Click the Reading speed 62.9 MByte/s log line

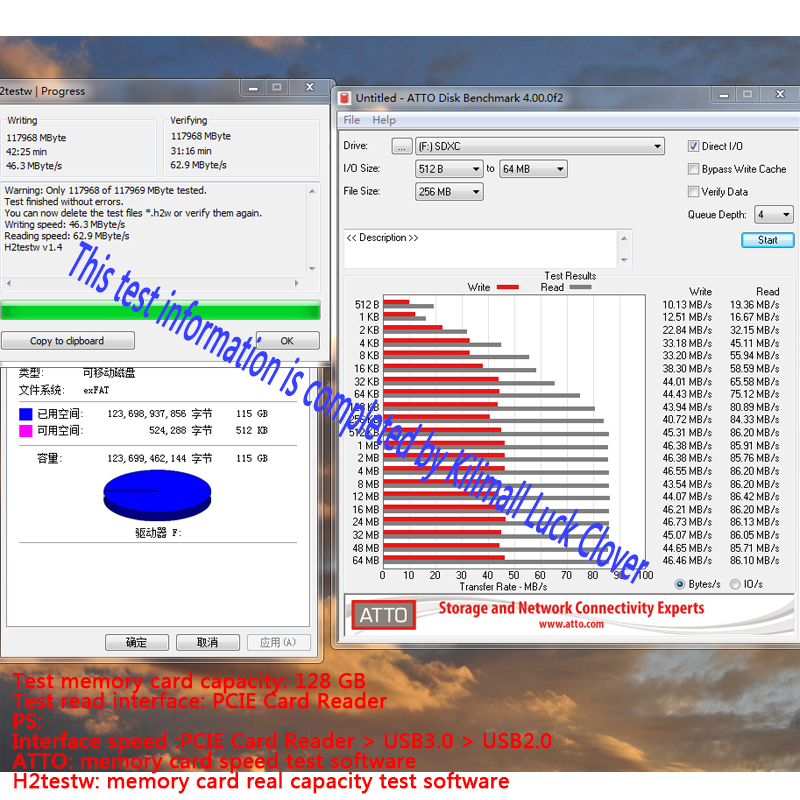[67, 236]
